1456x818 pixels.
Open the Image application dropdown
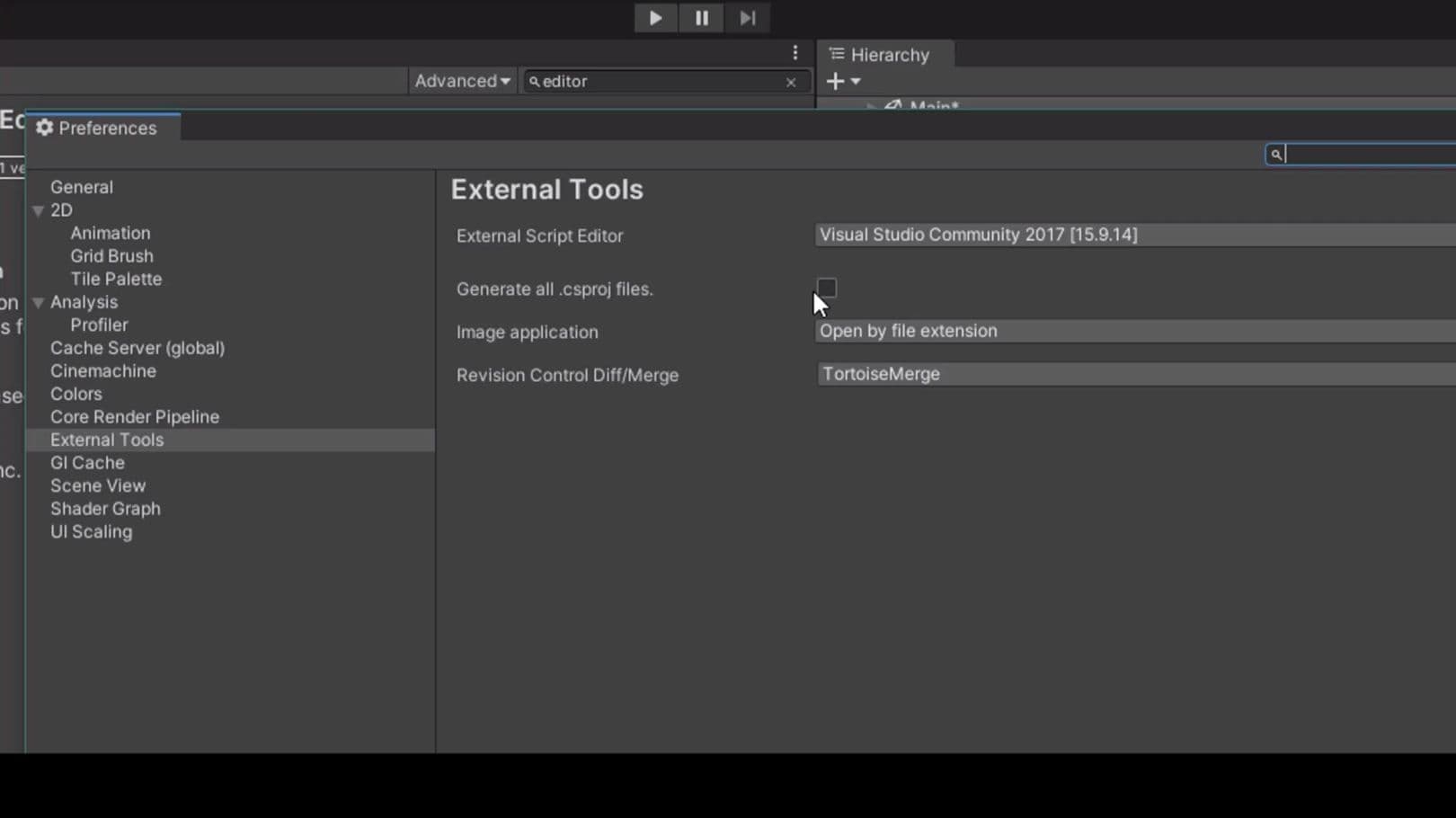click(x=1079, y=331)
